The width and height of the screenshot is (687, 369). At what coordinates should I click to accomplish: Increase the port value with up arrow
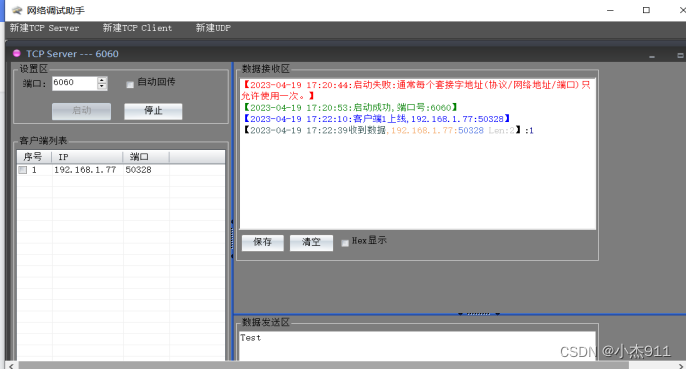click(102, 80)
